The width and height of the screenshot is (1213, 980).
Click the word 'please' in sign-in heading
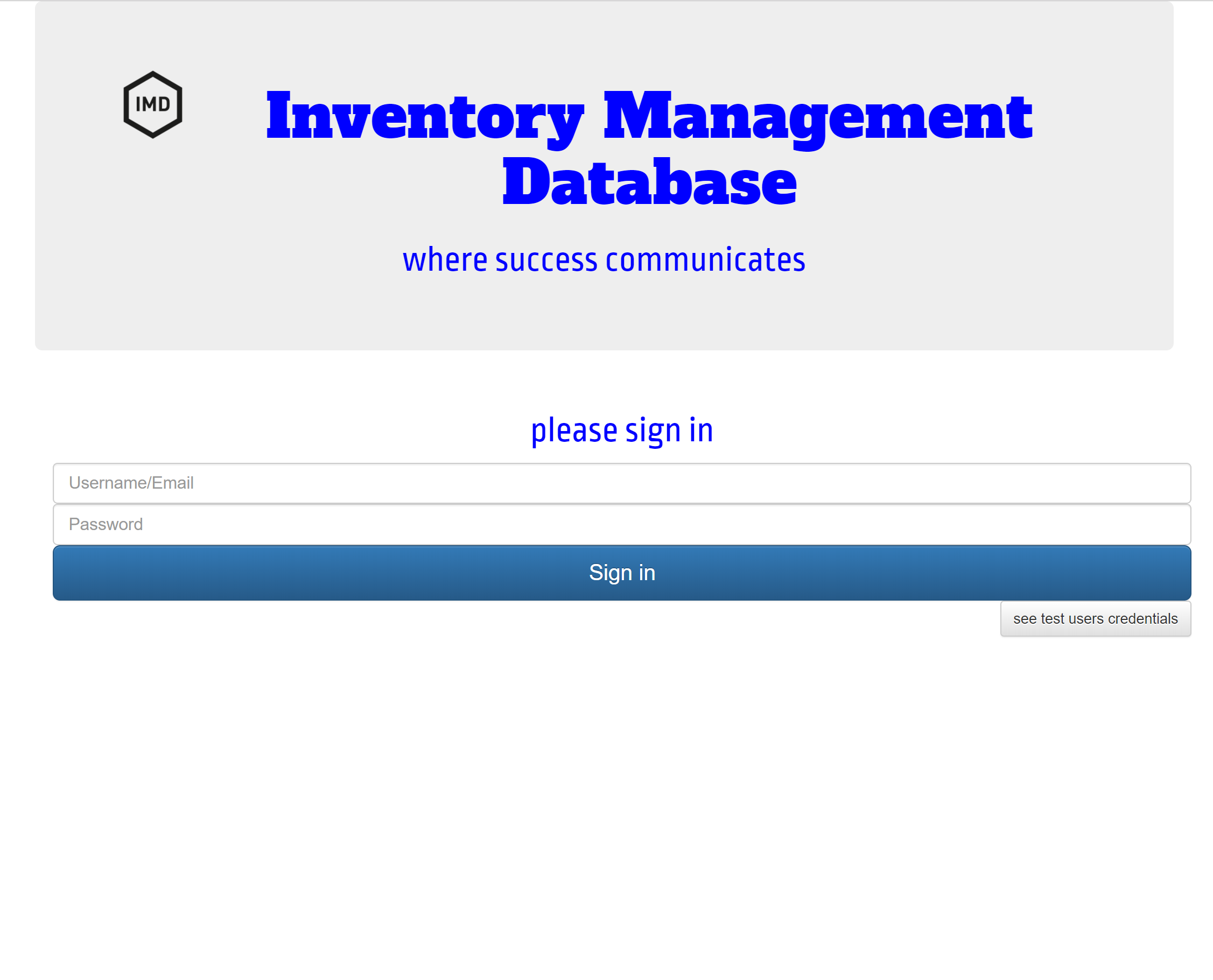pos(574,431)
